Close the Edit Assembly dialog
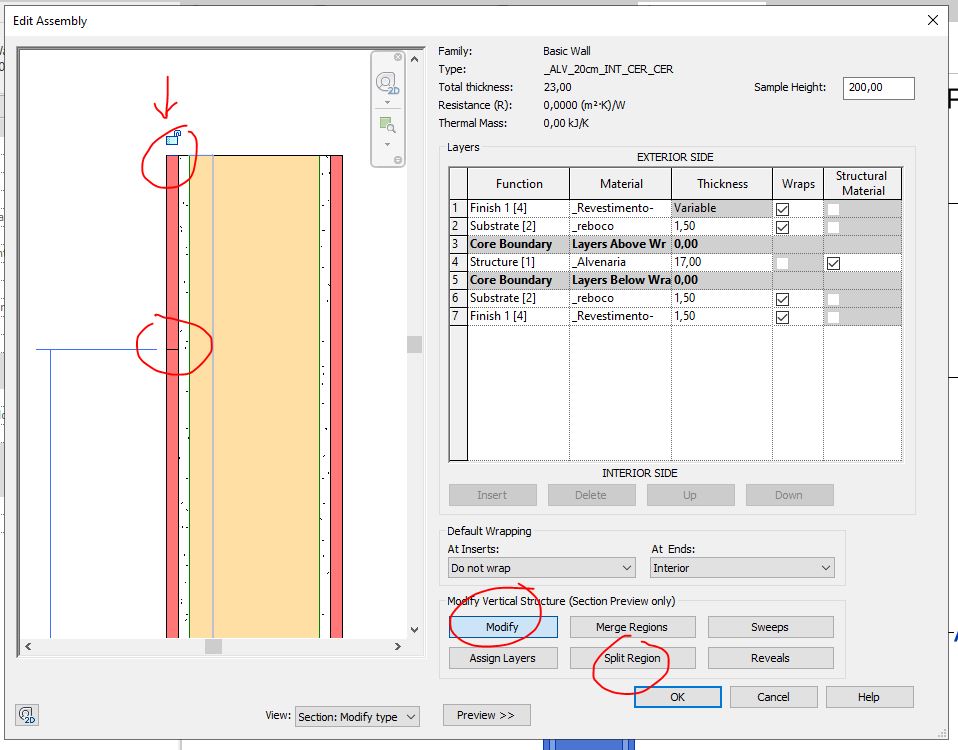Image resolution: width=958 pixels, height=750 pixels. [933, 20]
